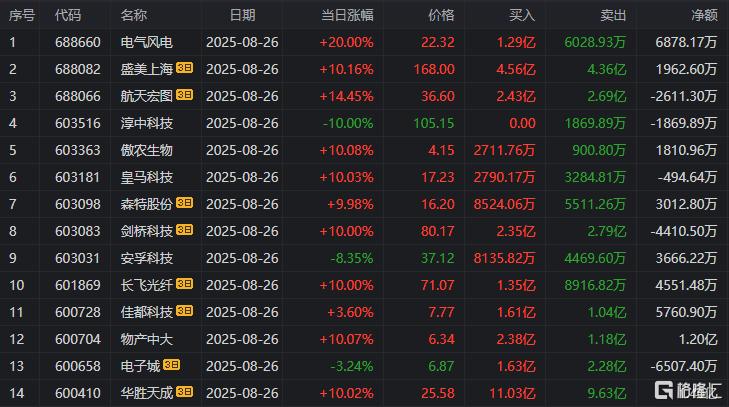Click the badge icon beside 佳都科技

(185, 311)
